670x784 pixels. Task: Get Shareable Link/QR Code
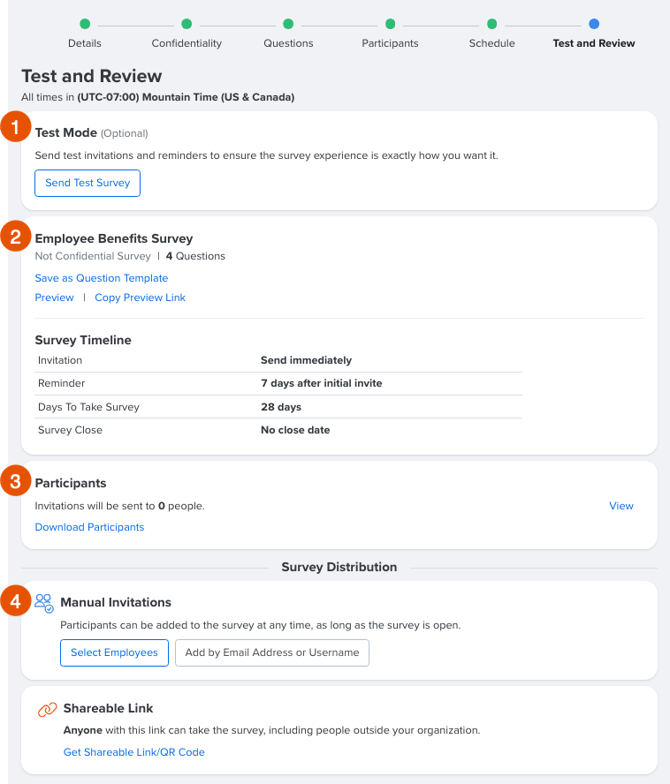click(134, 752)
